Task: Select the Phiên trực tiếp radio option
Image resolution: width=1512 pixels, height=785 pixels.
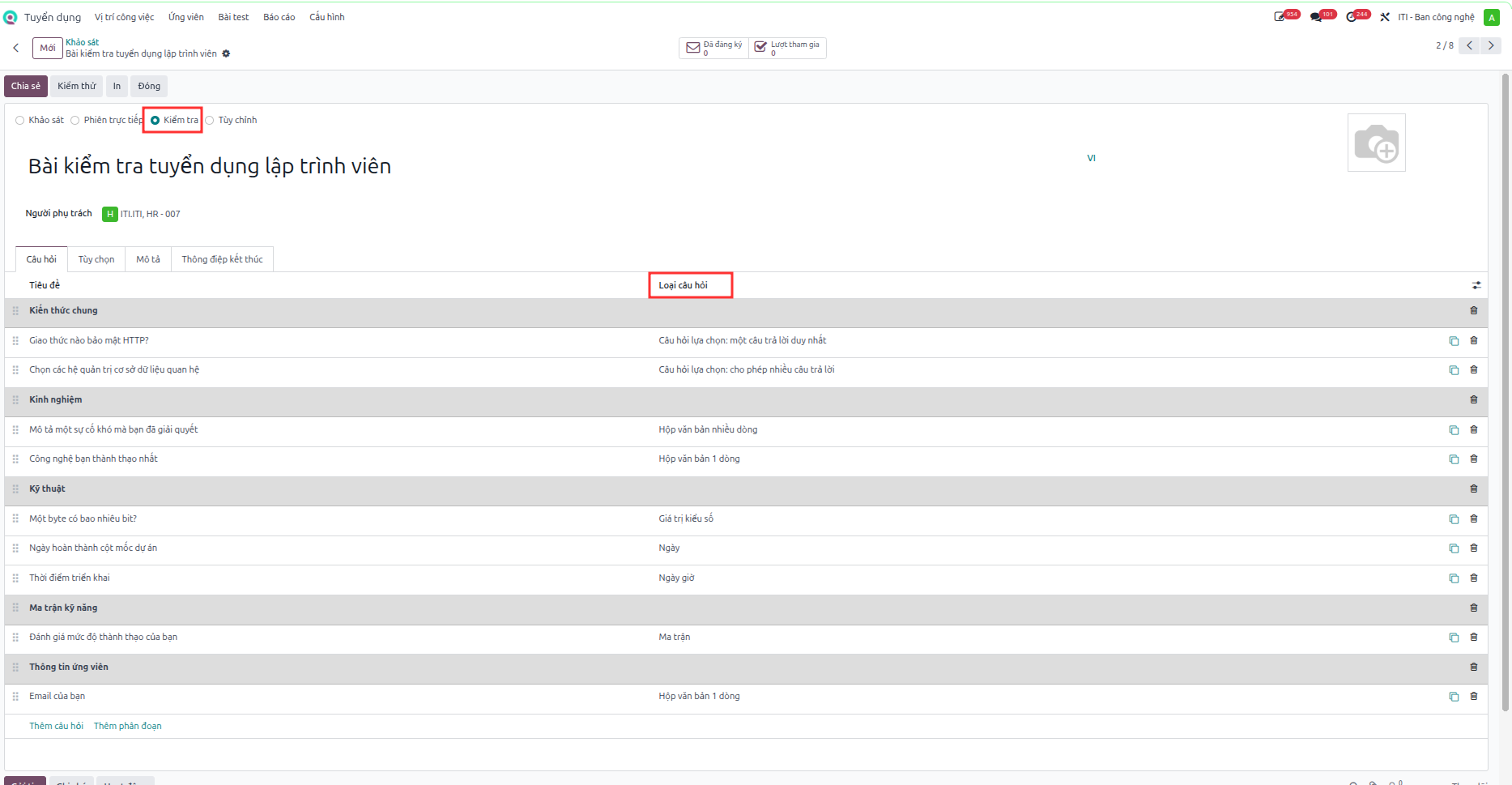Action: tap(75, 120)
